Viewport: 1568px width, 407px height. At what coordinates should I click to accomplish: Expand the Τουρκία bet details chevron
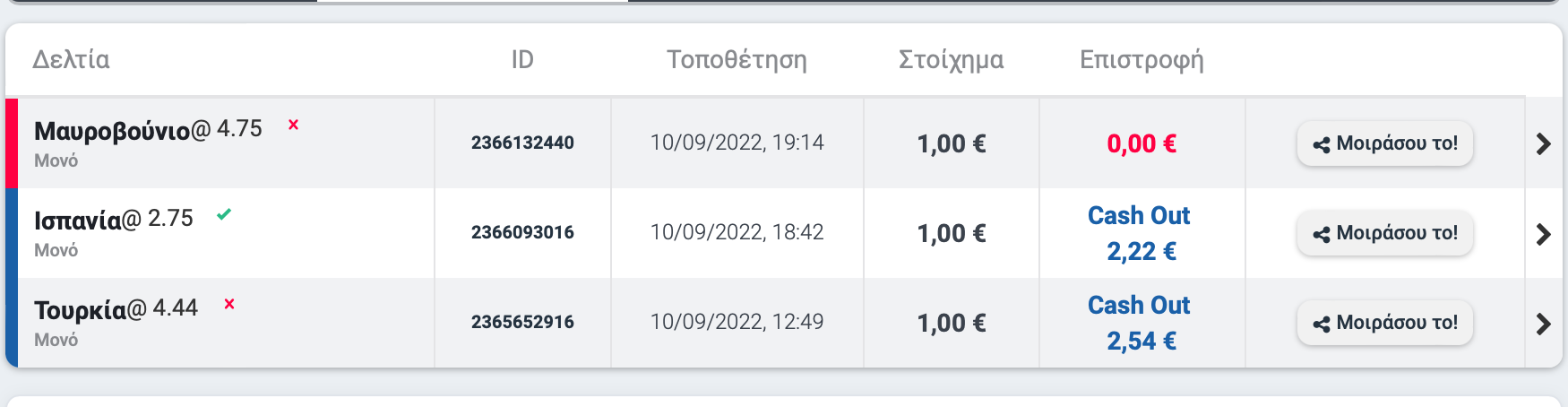click(x=1543, y=324)
